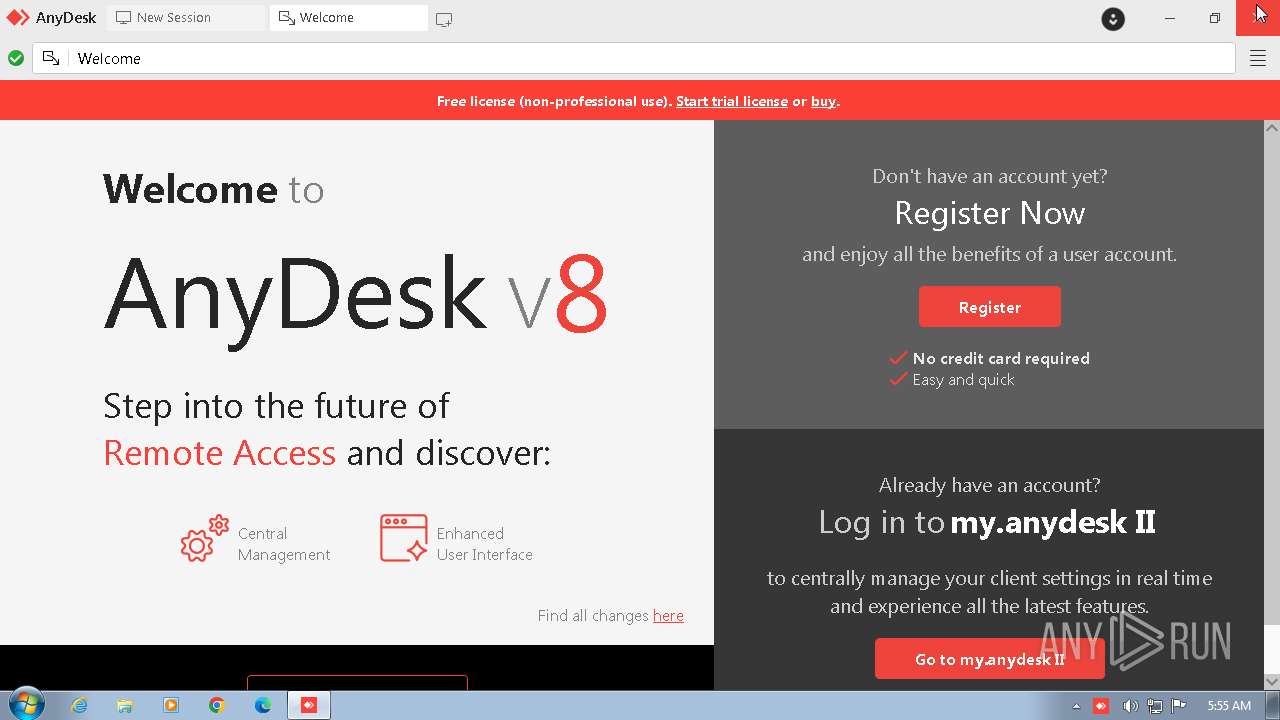
Task: Minimize the AnyDesk window
Action: tap(1169, 18)
